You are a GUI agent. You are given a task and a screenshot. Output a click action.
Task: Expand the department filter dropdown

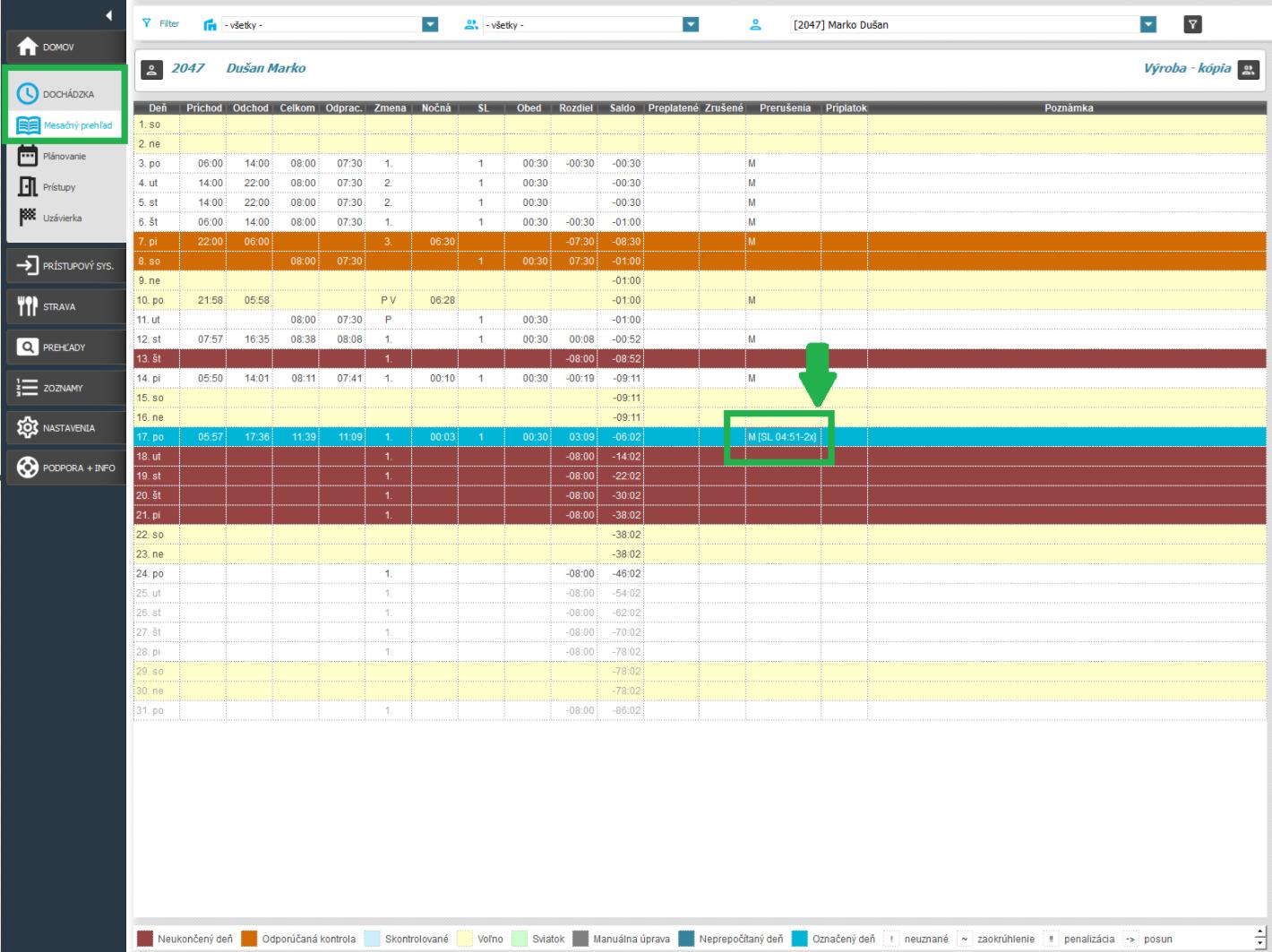coord(430,25)
